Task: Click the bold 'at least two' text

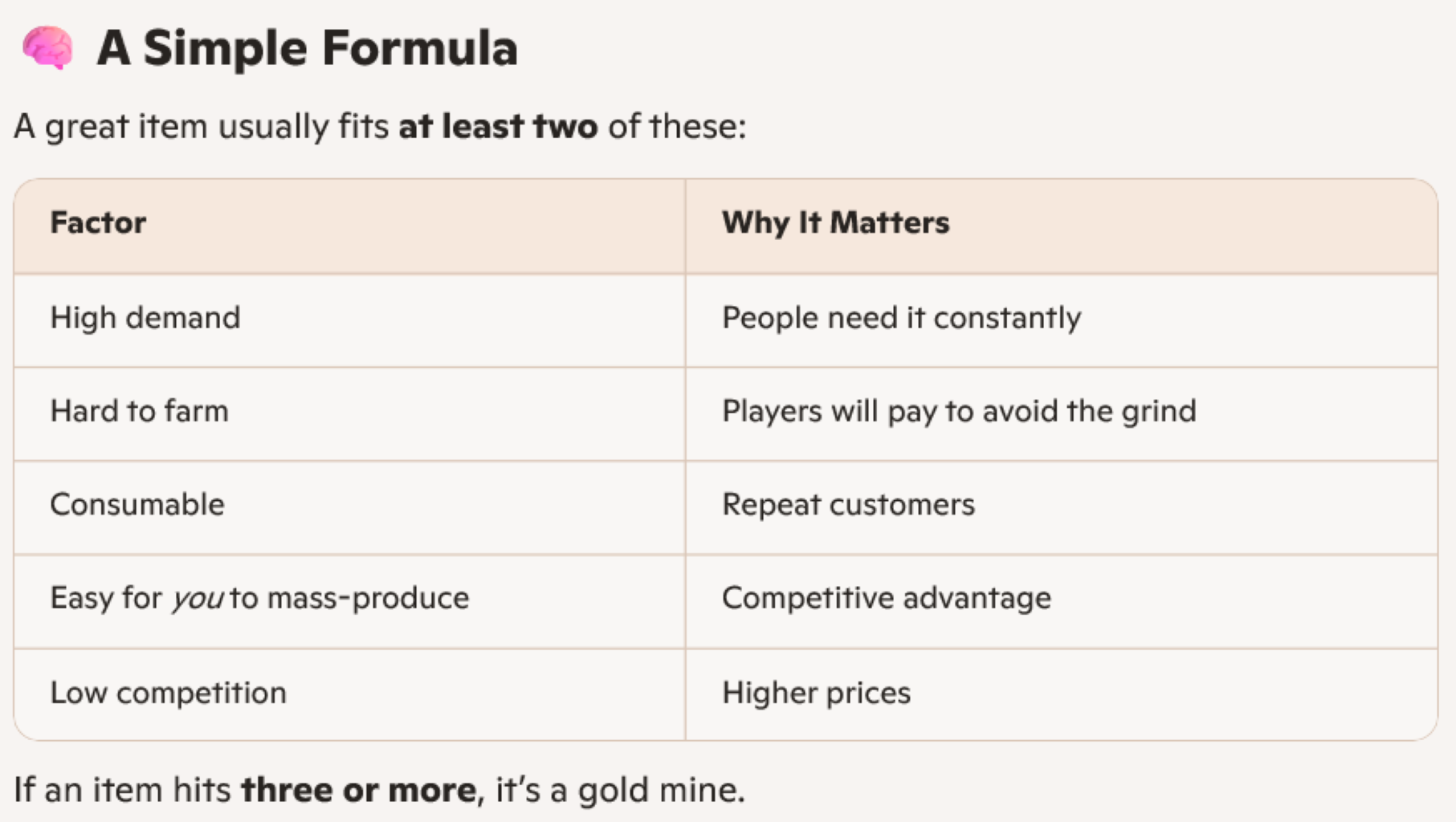Action: coord(498,127)
